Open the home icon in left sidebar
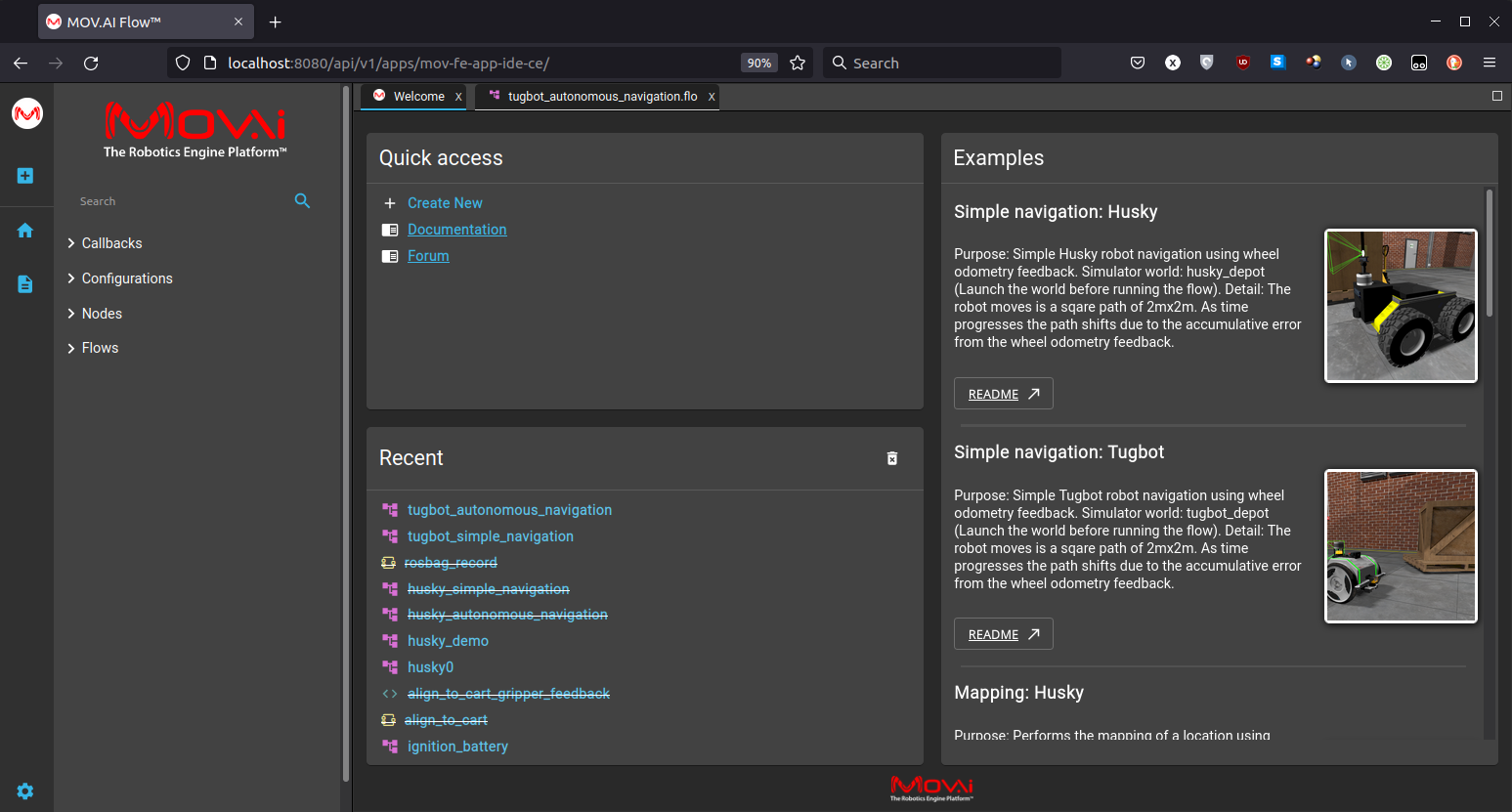Screen dimensions: 1512x812 [25, 231]
